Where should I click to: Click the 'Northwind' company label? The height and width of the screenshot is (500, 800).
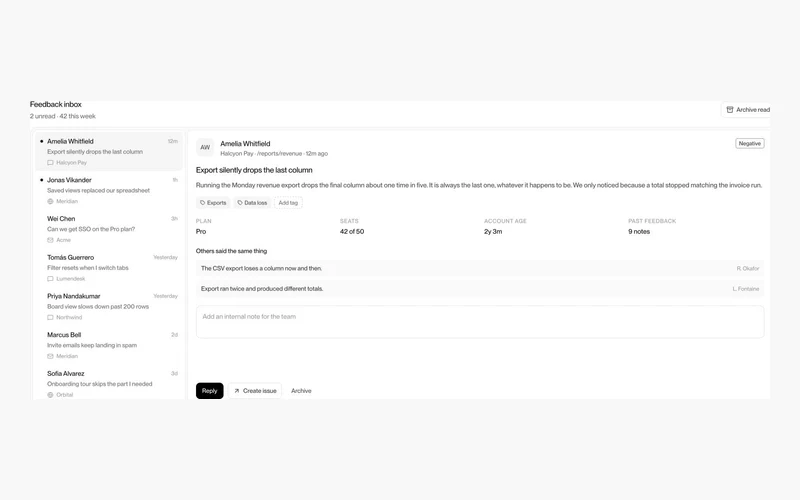click(x=69, y=318)
